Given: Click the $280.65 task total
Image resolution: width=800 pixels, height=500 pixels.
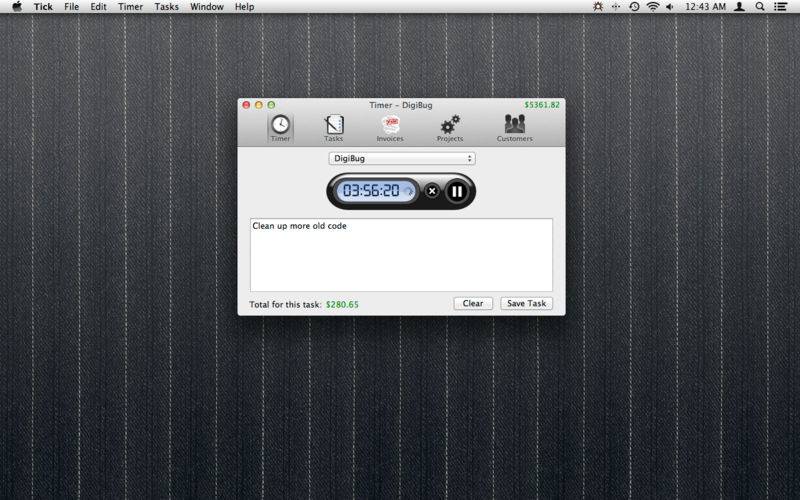Looking at the screenshot, I should tap(342, 305).
